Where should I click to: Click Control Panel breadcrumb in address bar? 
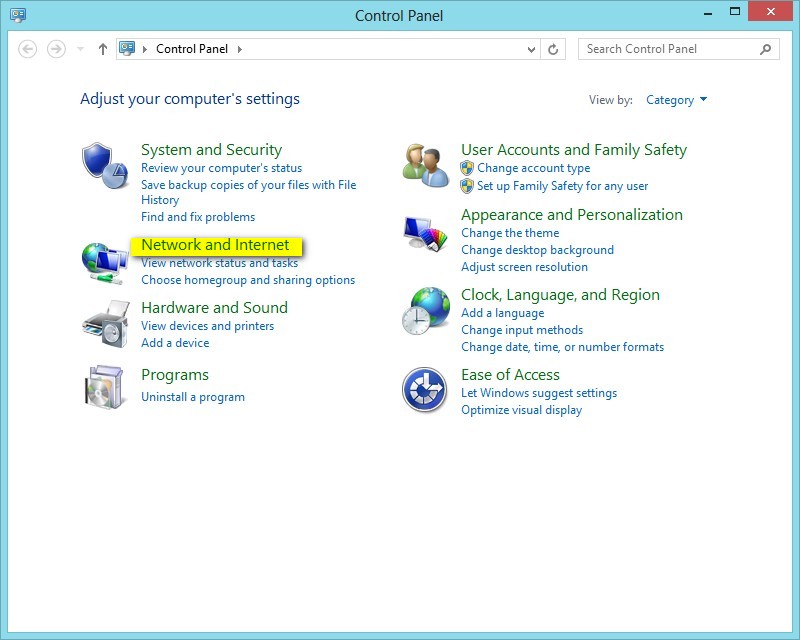click(x=192, y=49)
